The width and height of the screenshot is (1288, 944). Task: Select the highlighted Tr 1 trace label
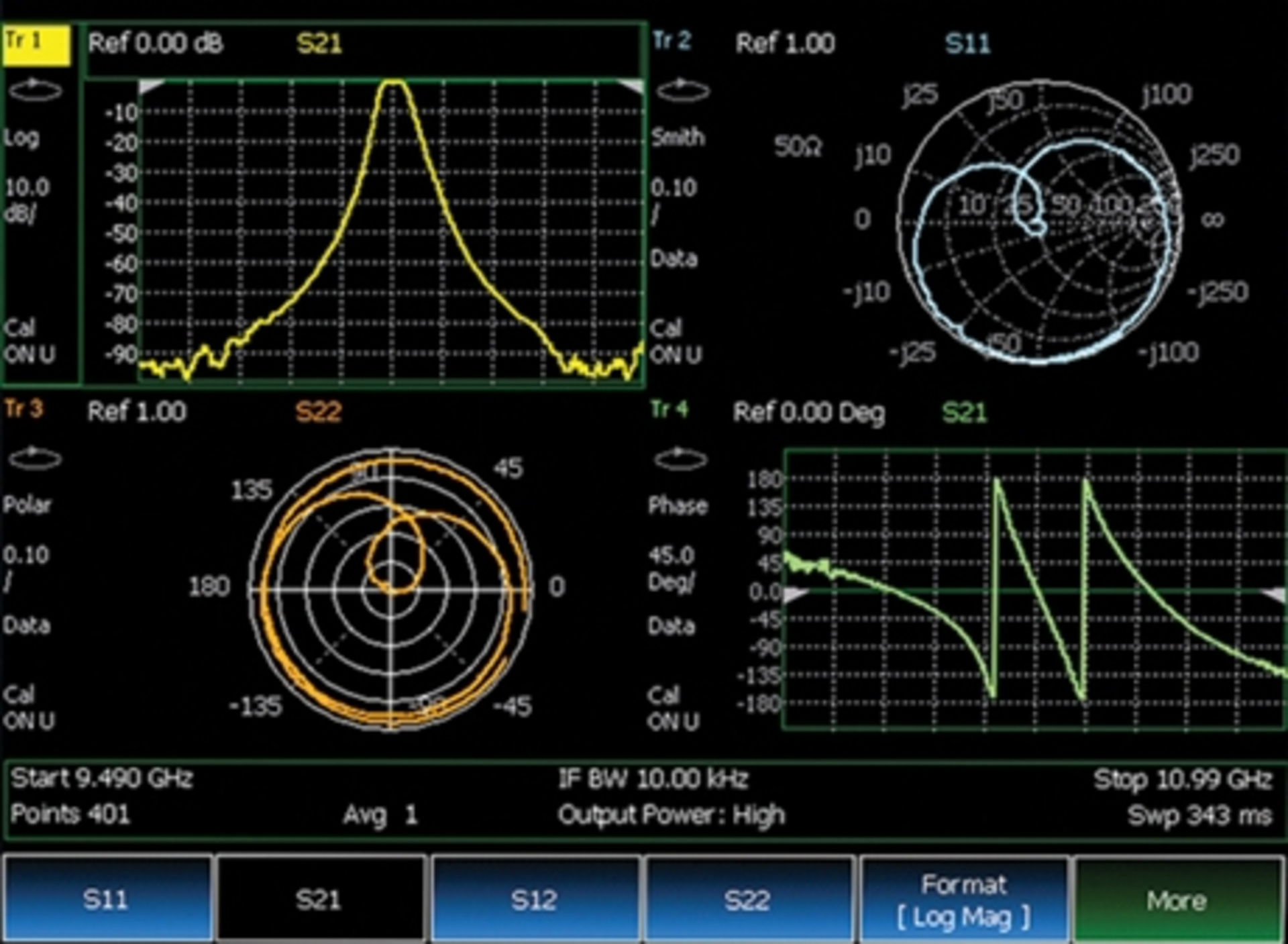pyautogui.click(x=36, y=45)
